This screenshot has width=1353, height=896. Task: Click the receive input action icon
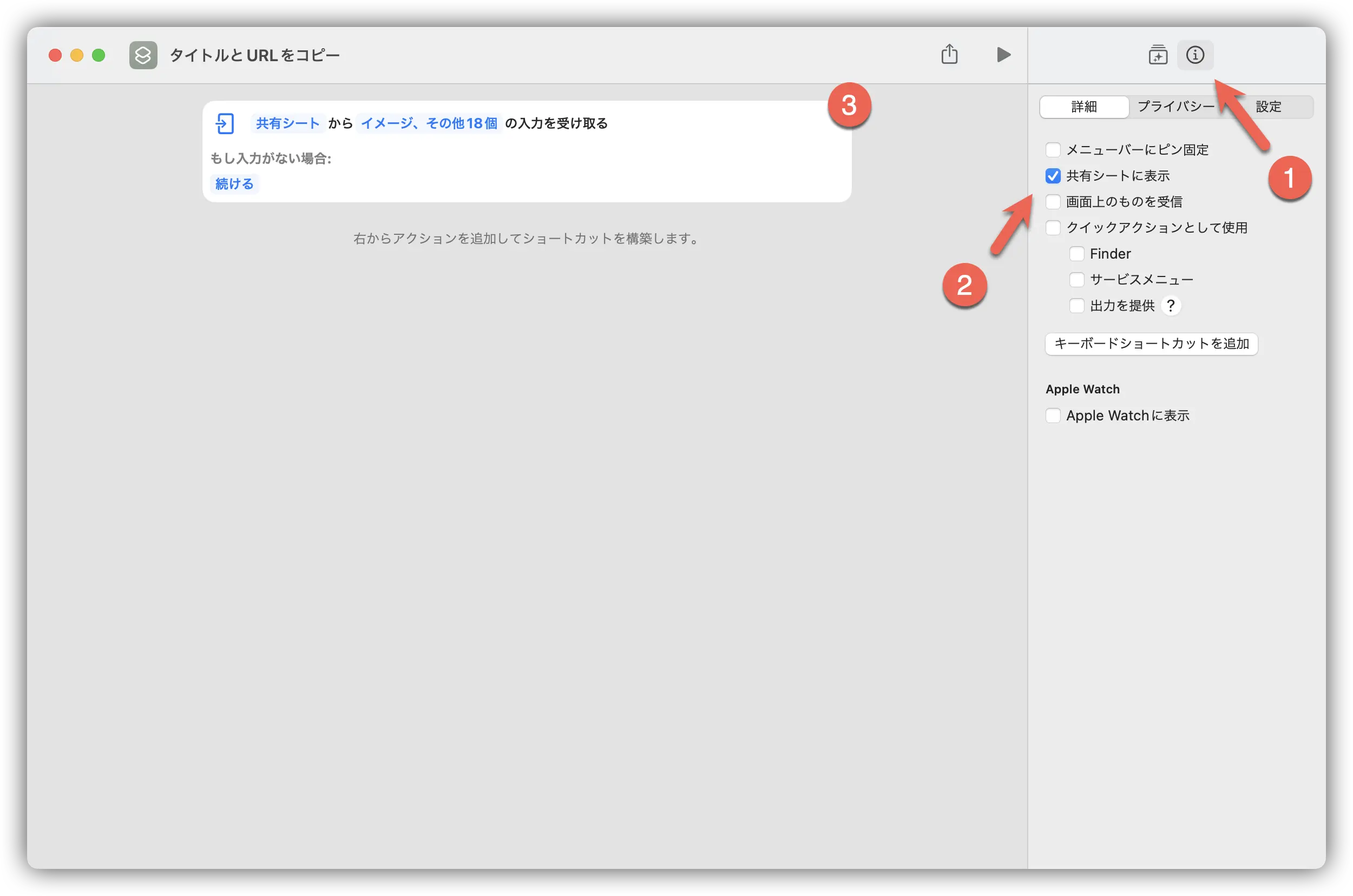226,123
